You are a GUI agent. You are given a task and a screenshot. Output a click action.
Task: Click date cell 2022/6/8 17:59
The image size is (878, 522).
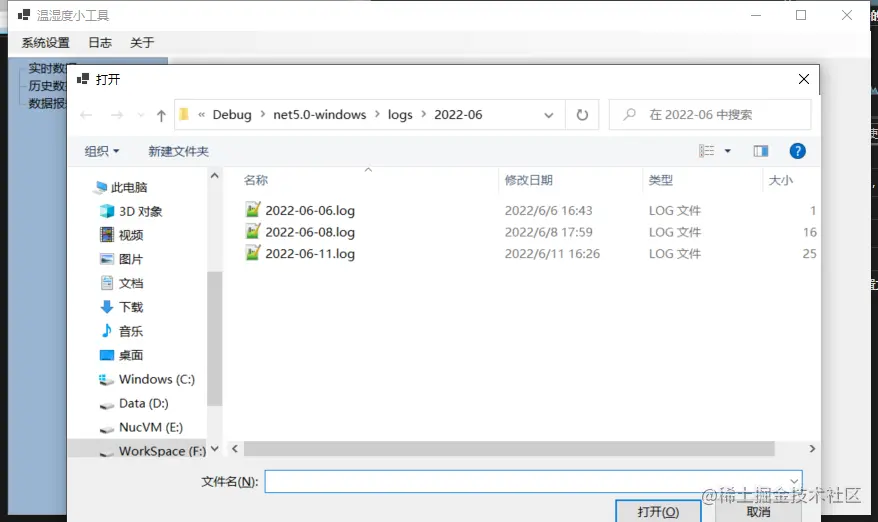[x=548, y=232]
